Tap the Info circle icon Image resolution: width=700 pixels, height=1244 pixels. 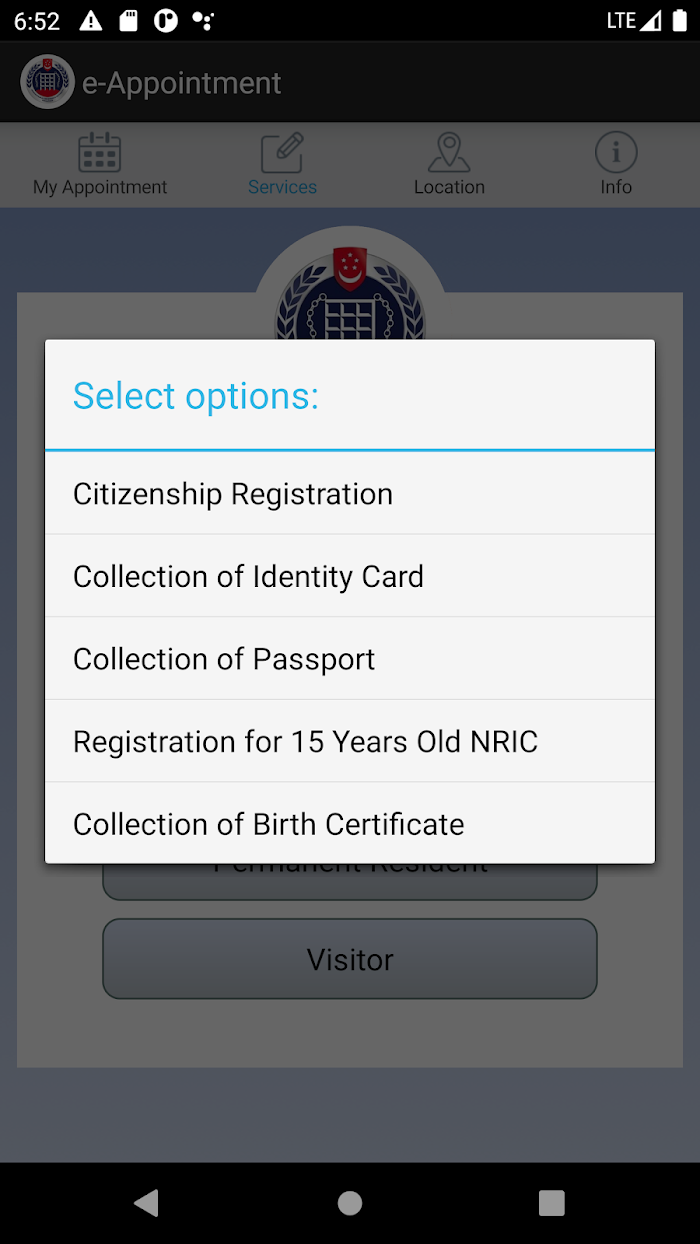tap(616, 152)
